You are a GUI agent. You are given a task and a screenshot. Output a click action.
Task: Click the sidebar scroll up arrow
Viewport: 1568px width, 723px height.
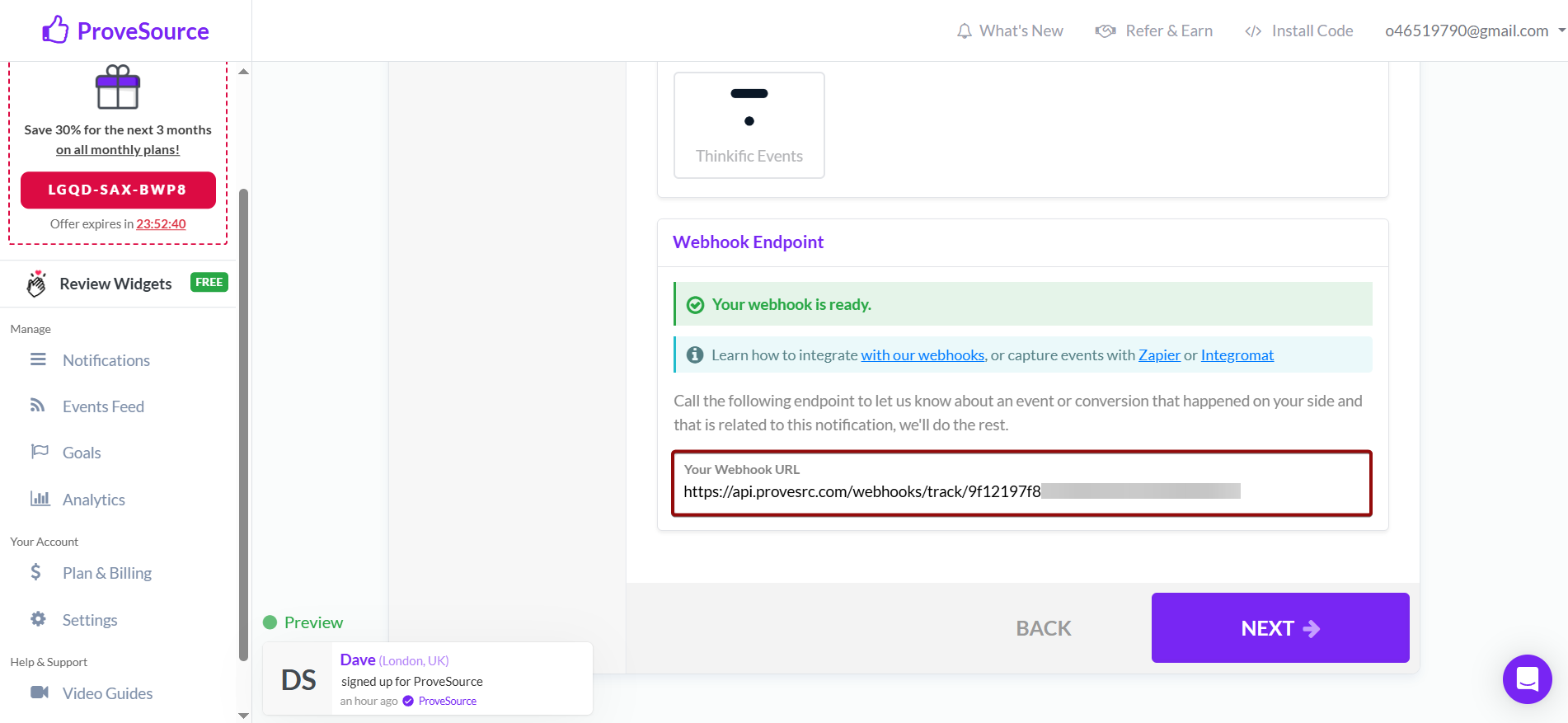tap(243, 72)
